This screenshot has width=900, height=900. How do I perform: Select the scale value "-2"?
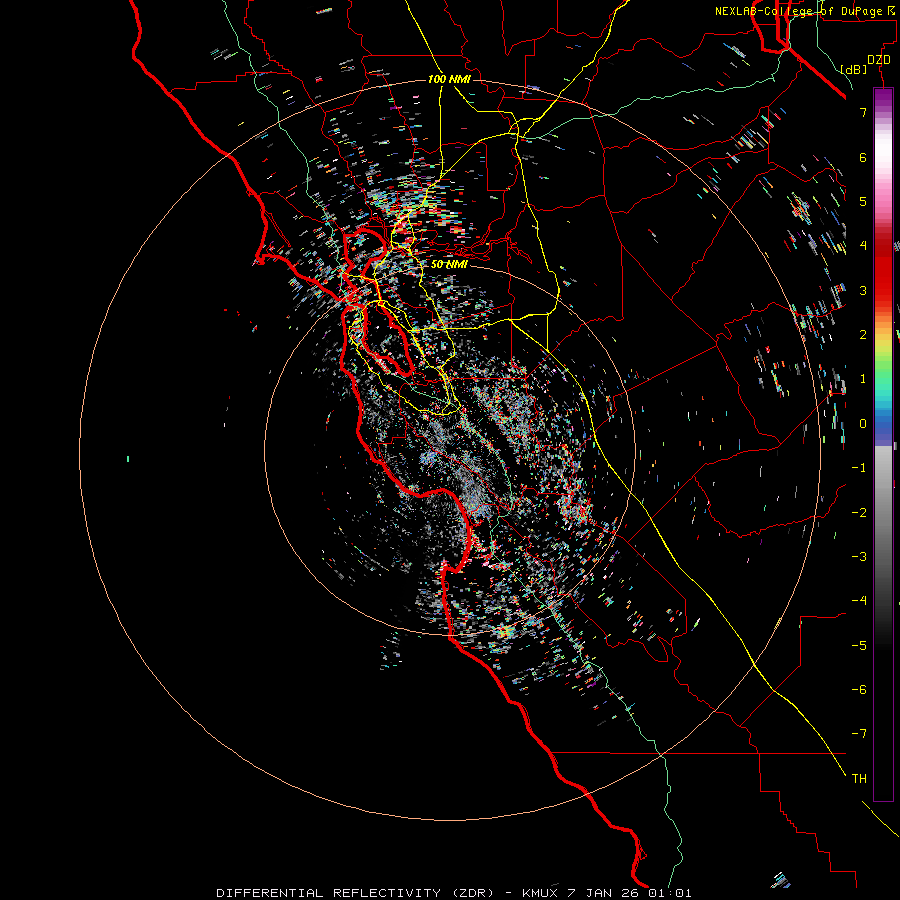tap(859, 513)
